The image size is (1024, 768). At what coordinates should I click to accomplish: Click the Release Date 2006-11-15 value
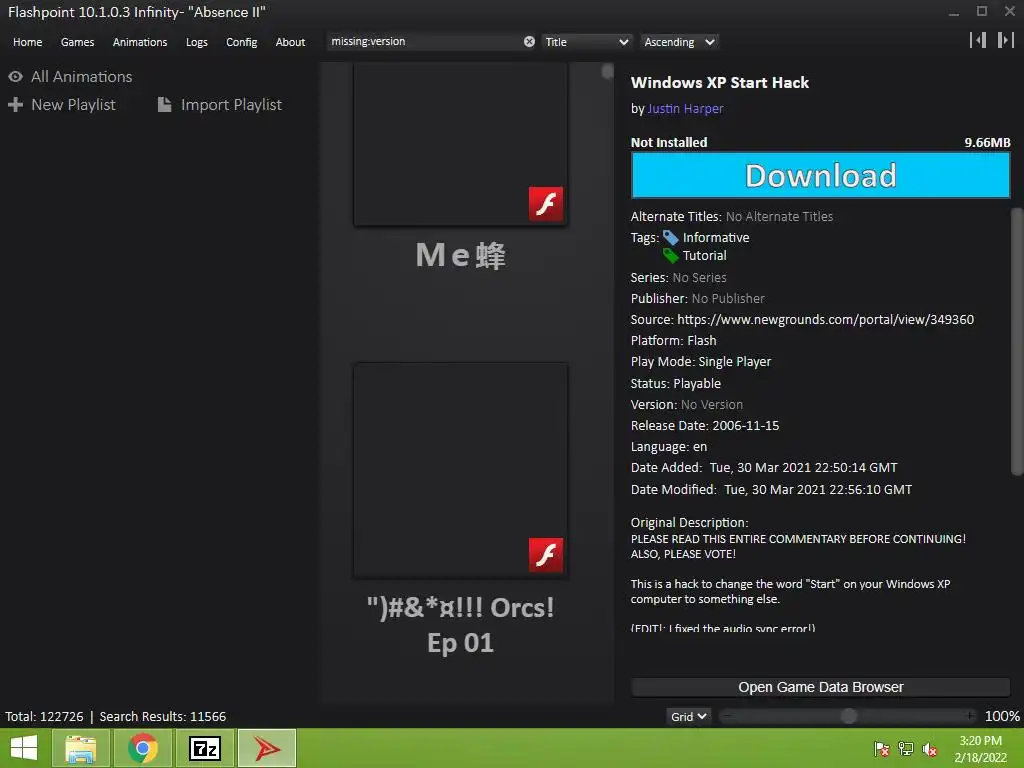[745, 425]
